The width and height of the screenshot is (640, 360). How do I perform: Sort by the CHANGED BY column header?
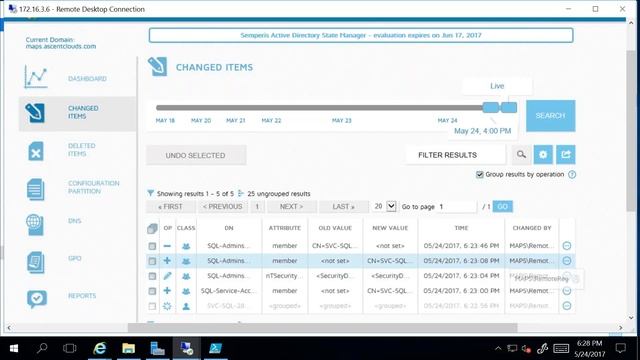click(532, 228)
